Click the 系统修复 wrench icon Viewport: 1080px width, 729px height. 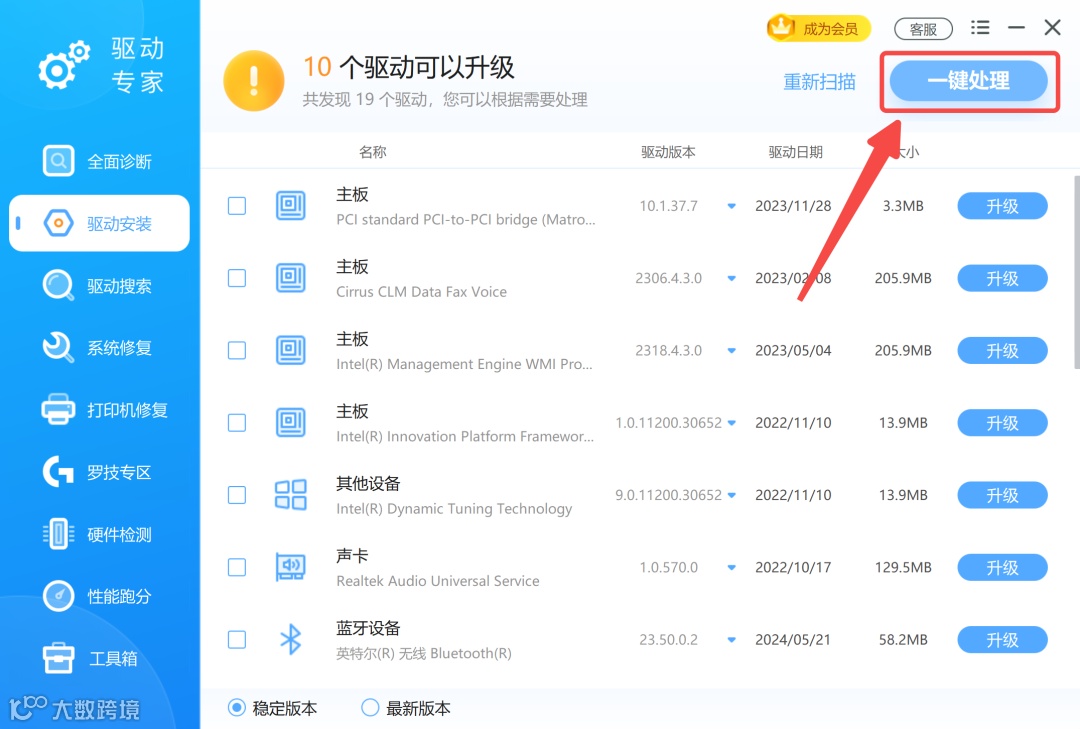point(59,347)
